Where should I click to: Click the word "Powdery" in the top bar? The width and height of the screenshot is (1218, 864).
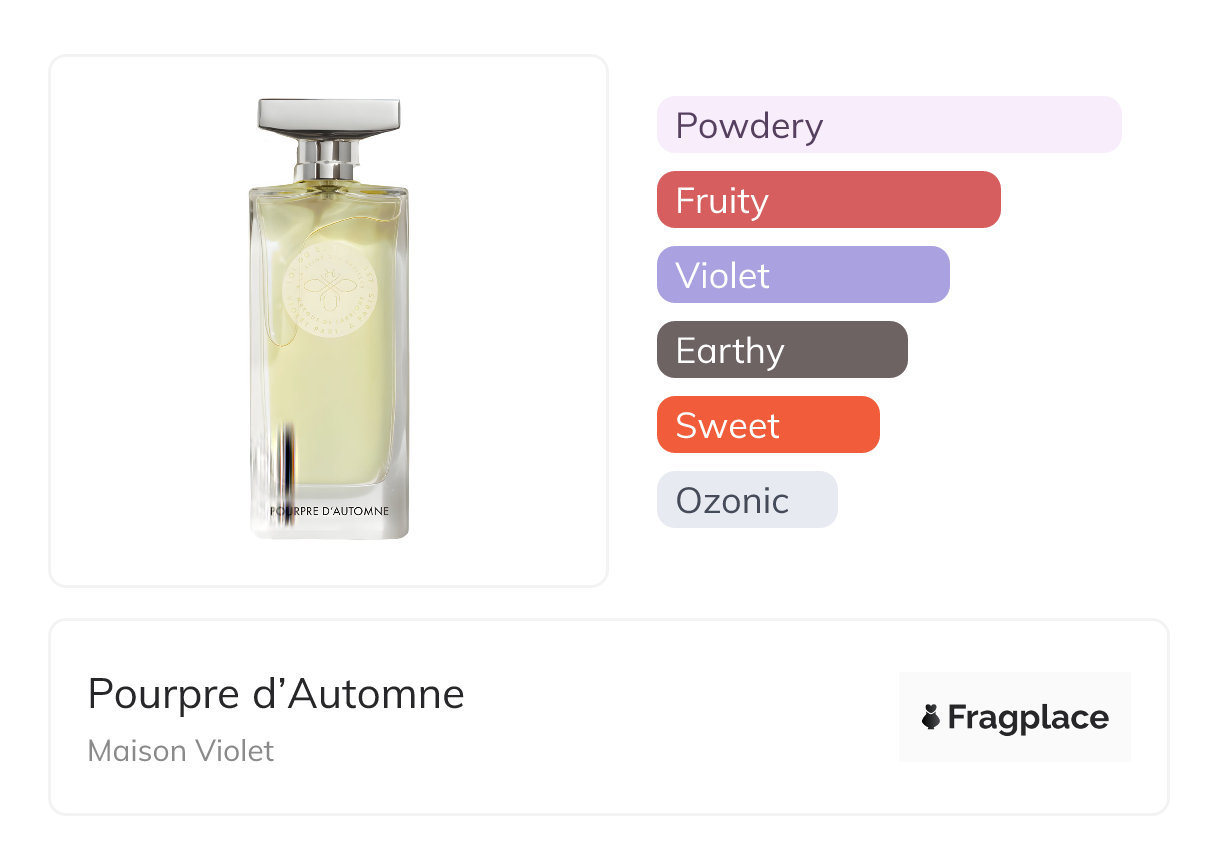(749, 126)
